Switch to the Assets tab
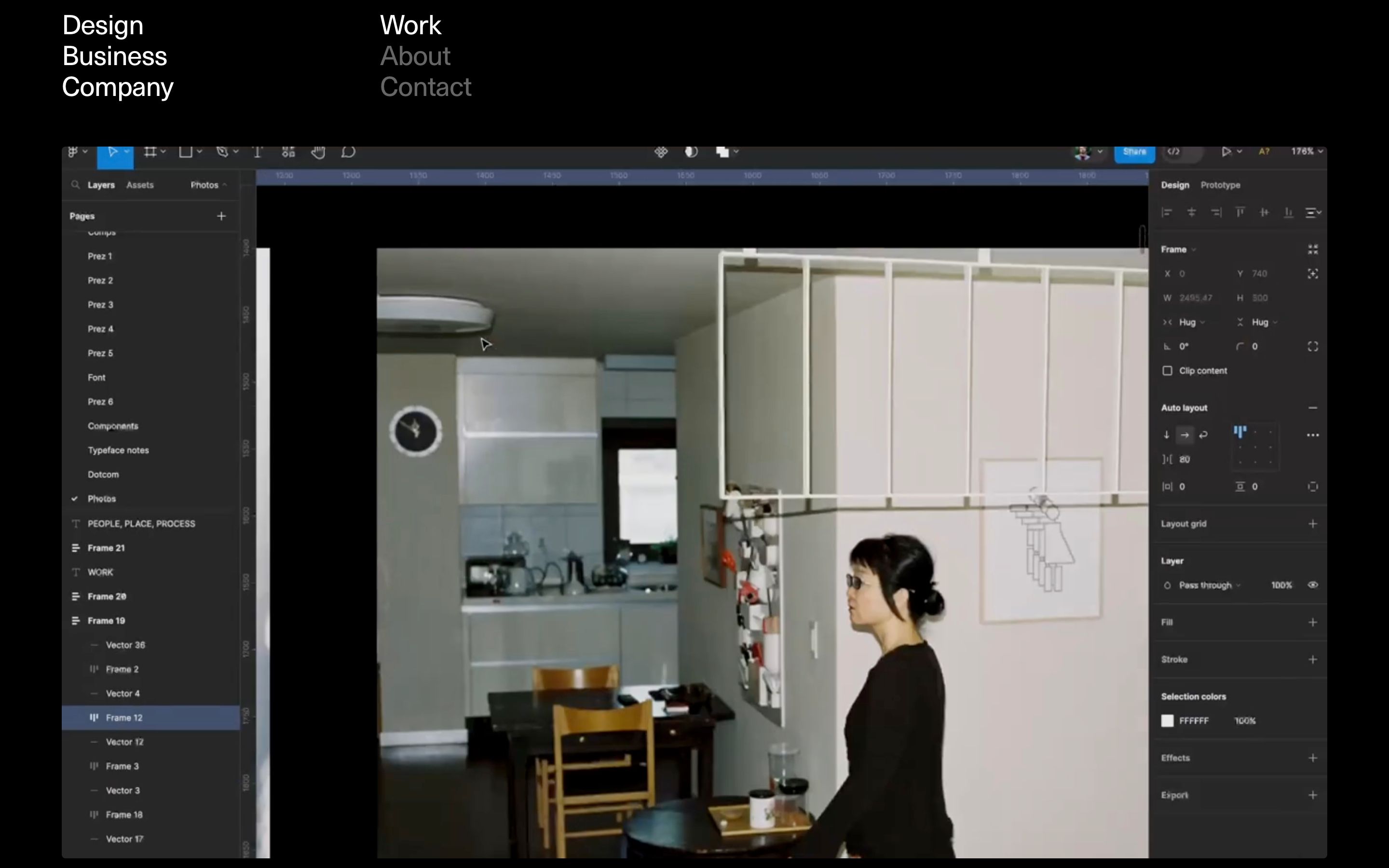The image size is (1389, 868). (139, 185)
